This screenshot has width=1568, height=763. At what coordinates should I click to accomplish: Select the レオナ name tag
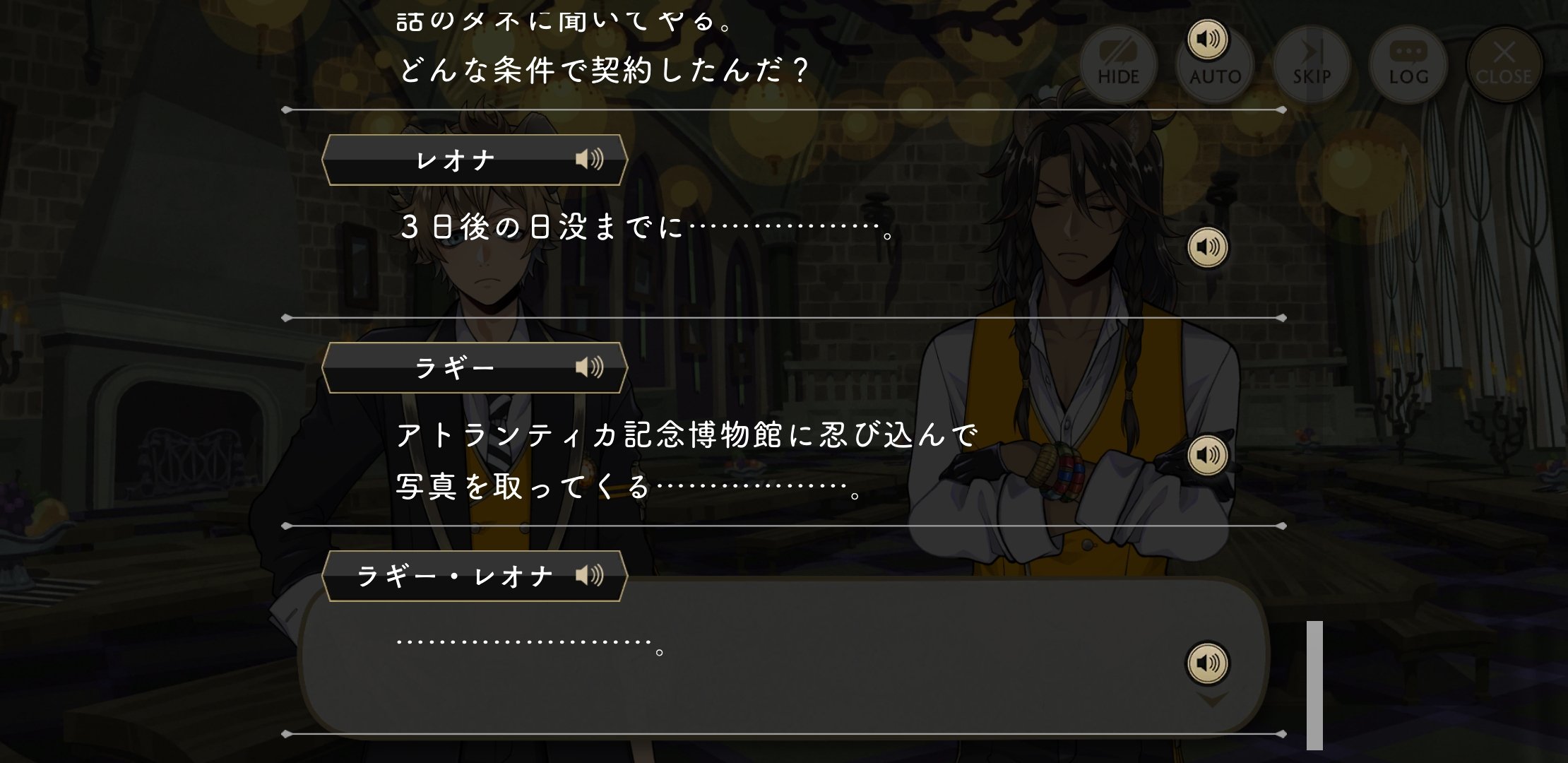475,160
